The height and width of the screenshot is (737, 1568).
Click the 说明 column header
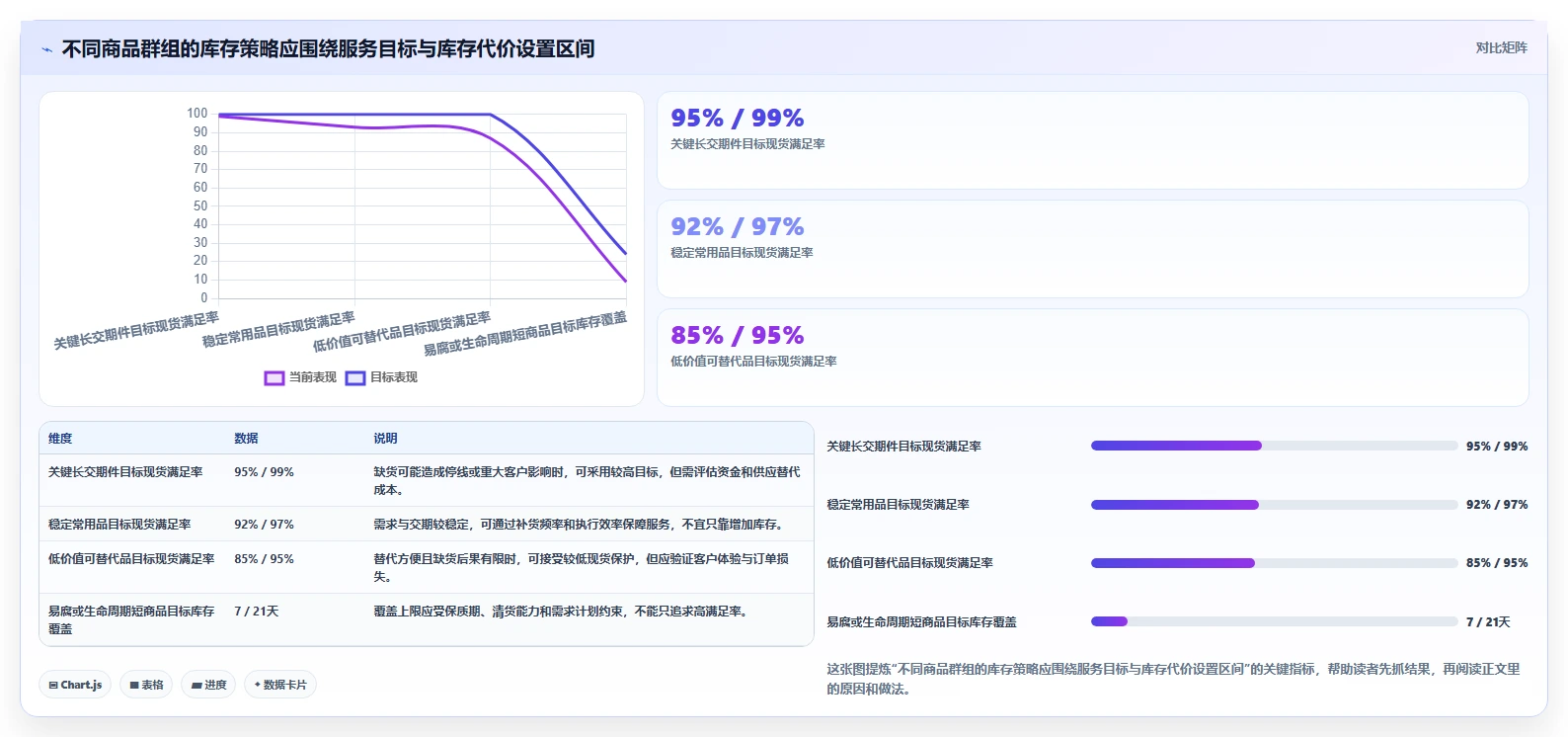(385, 439)
